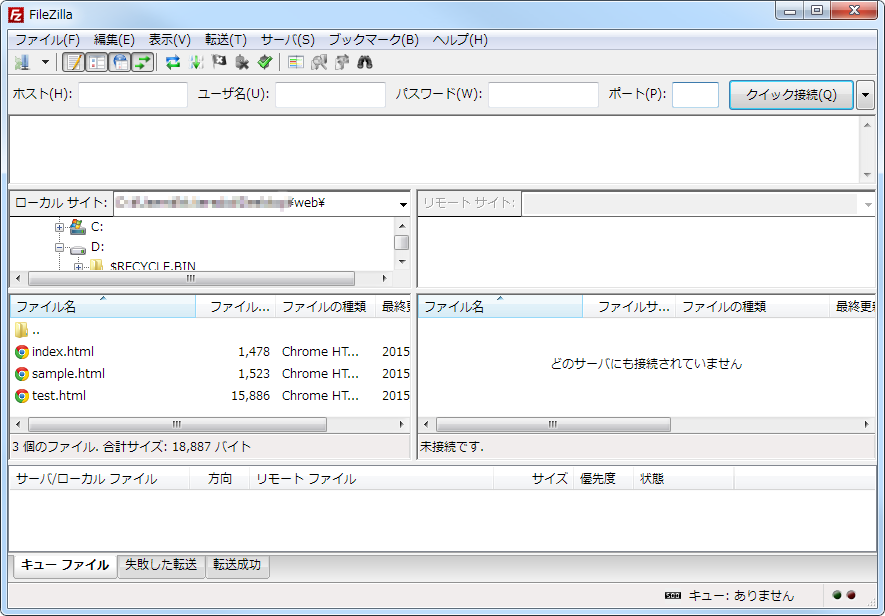
Task: Switch to キュー ファイル tab
Action: [65, 565]
